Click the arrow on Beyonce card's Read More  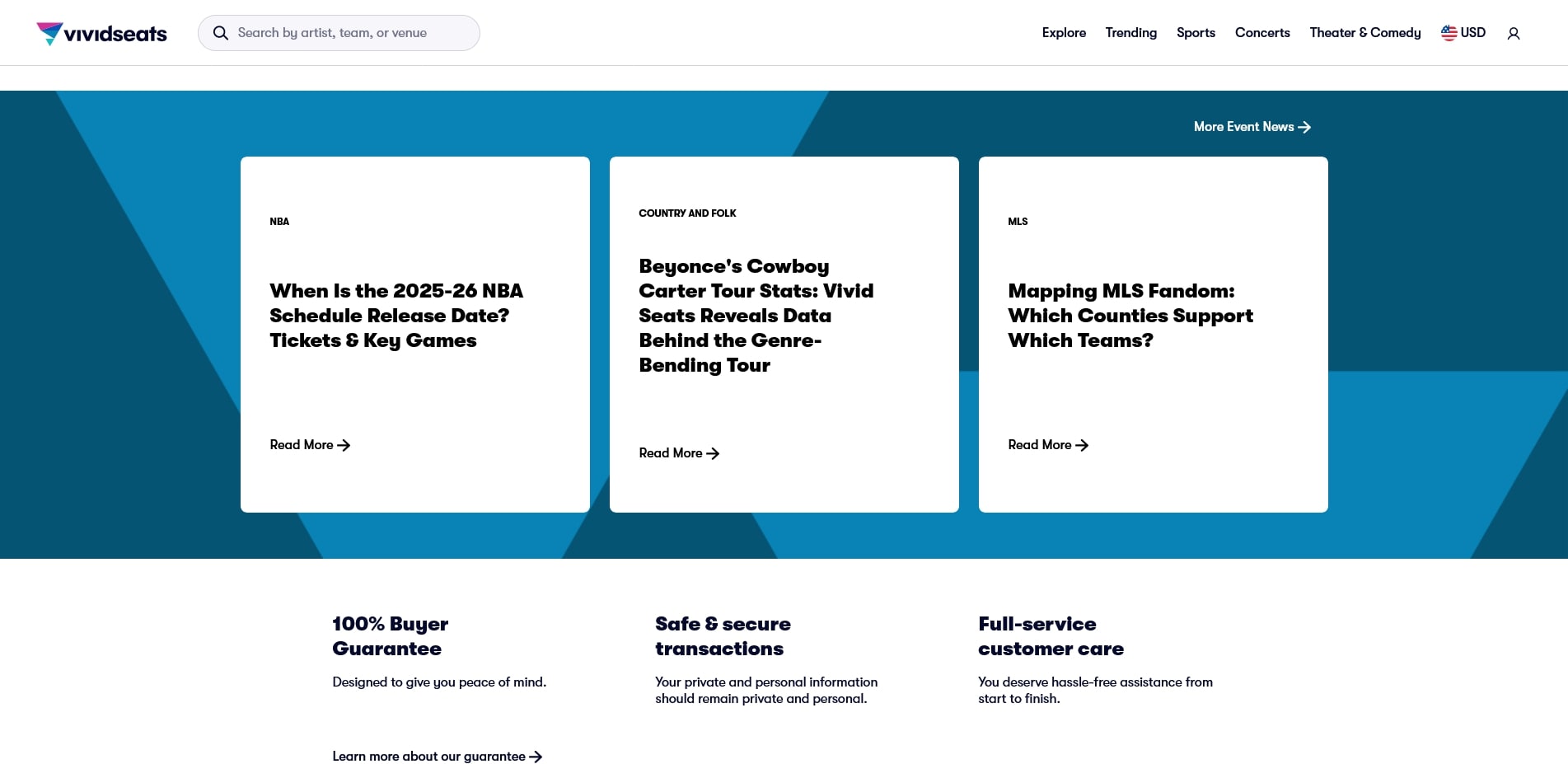pos(714,453)
